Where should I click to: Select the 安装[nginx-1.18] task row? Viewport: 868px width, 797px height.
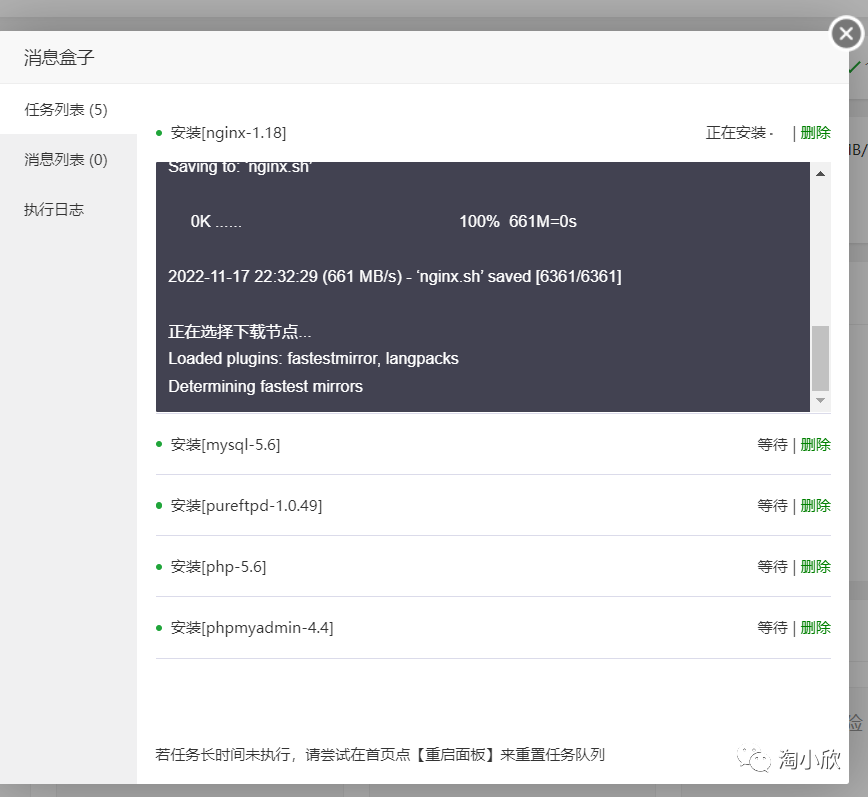pos(493,133)
